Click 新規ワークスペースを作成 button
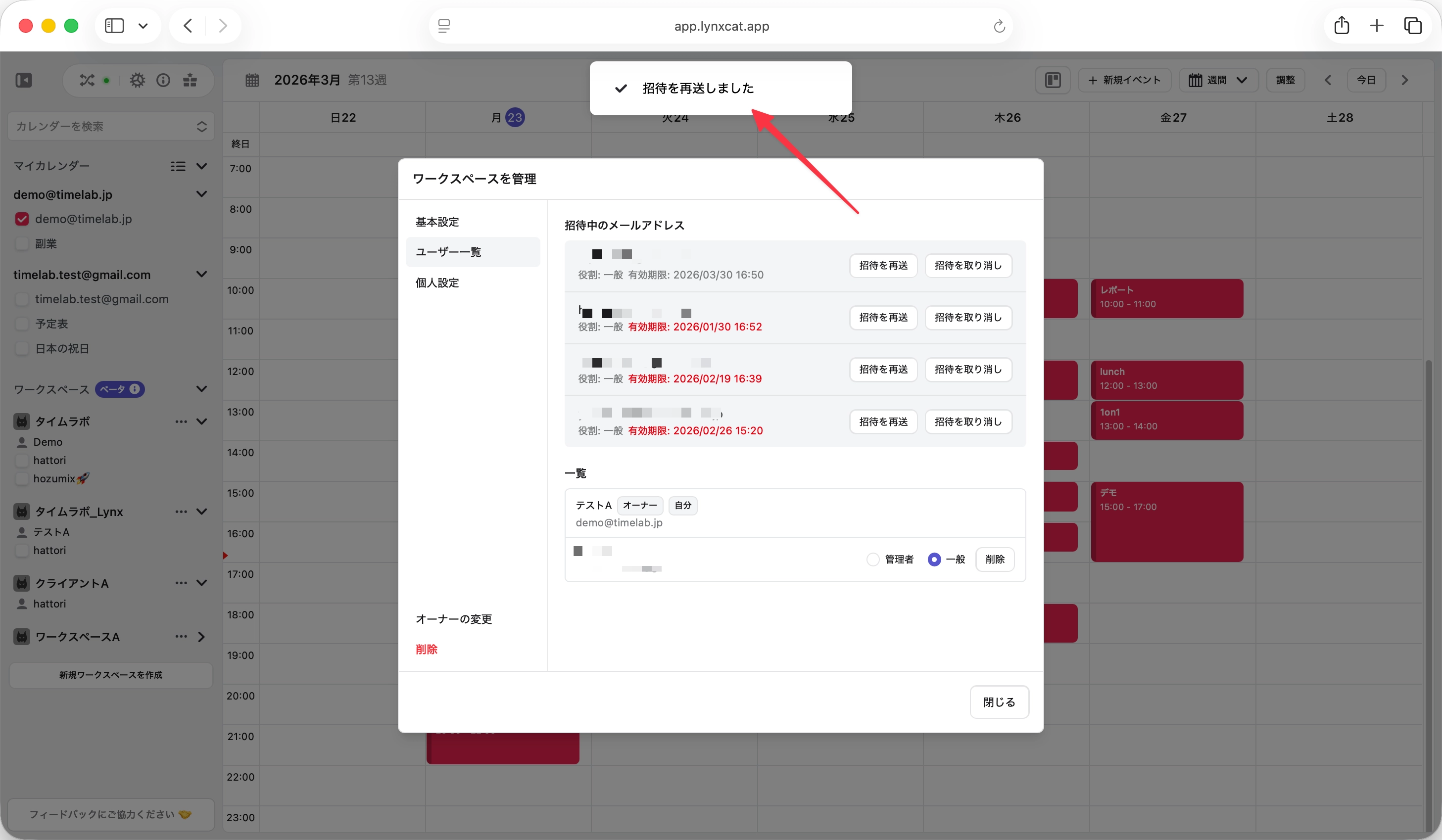 pos(111,675)
